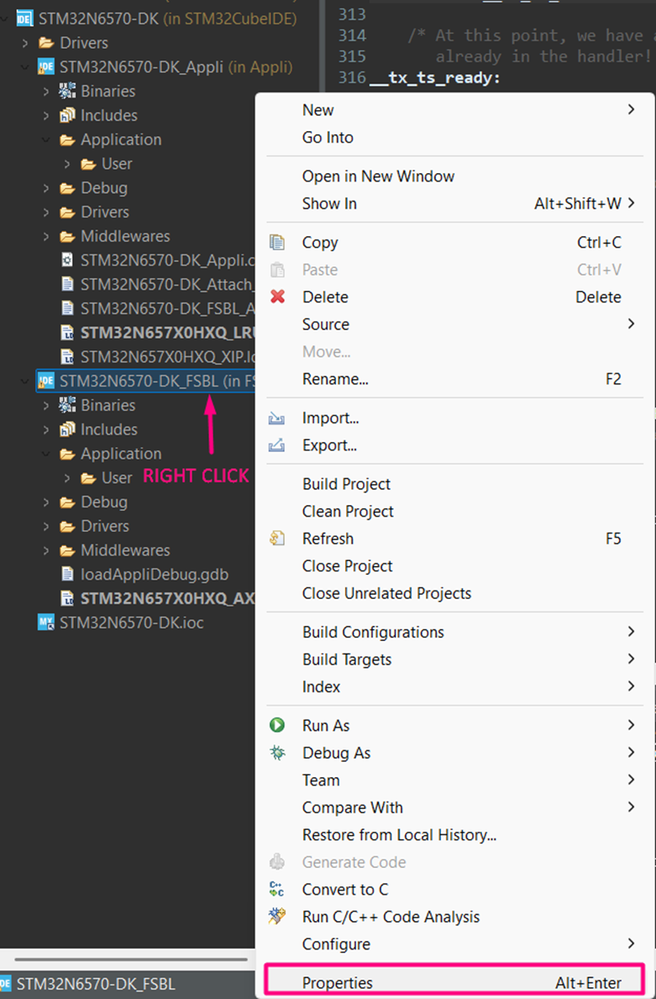Viewport: 656px width, 999px height.
Task: Collapse the STM32N6570-DK_Appli project tree
Action: [24, 67]
